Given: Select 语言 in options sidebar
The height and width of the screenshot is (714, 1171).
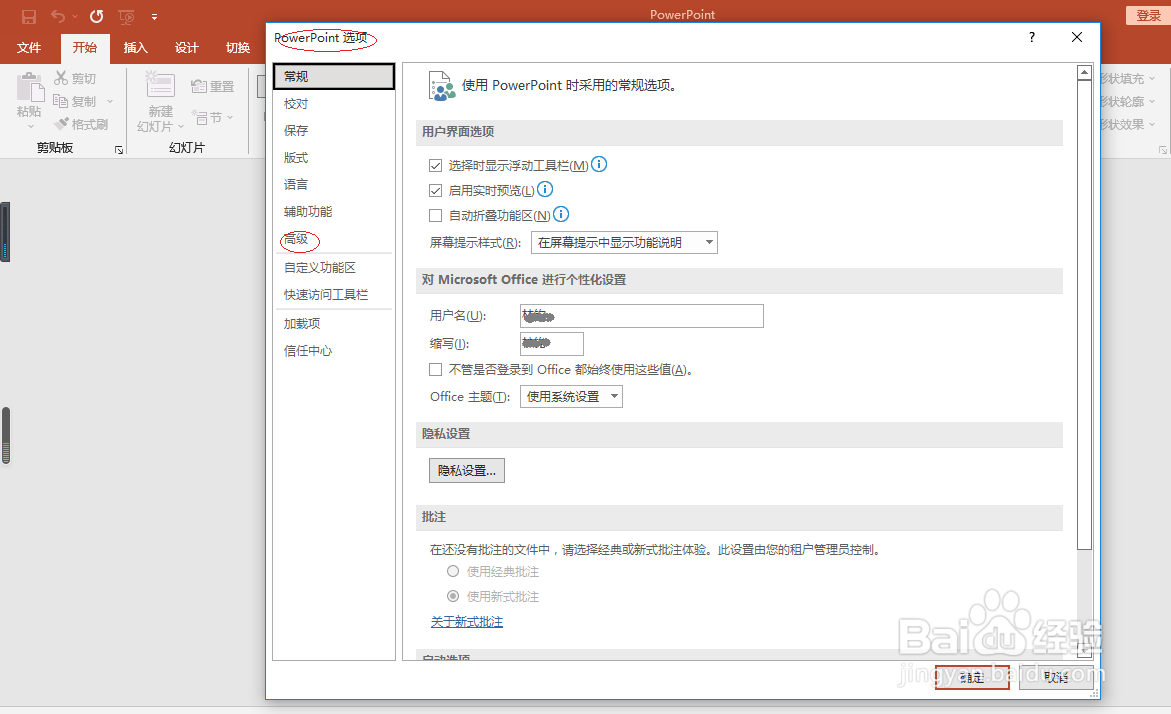Looking at the screenshot, I should [x=334, y=184].
